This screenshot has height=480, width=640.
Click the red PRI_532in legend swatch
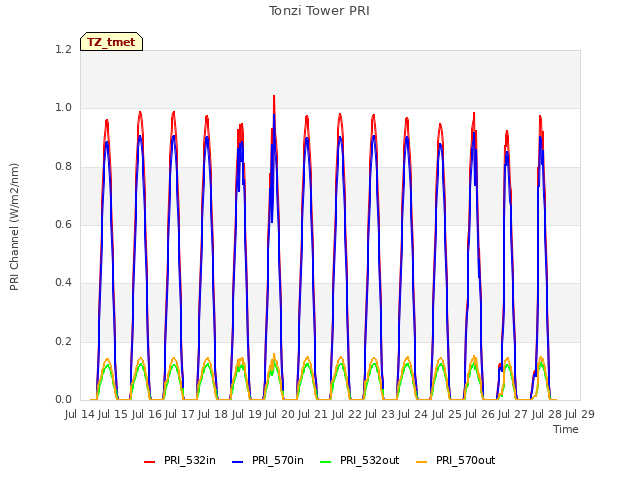pyautogui.click(x=149, y=462)
